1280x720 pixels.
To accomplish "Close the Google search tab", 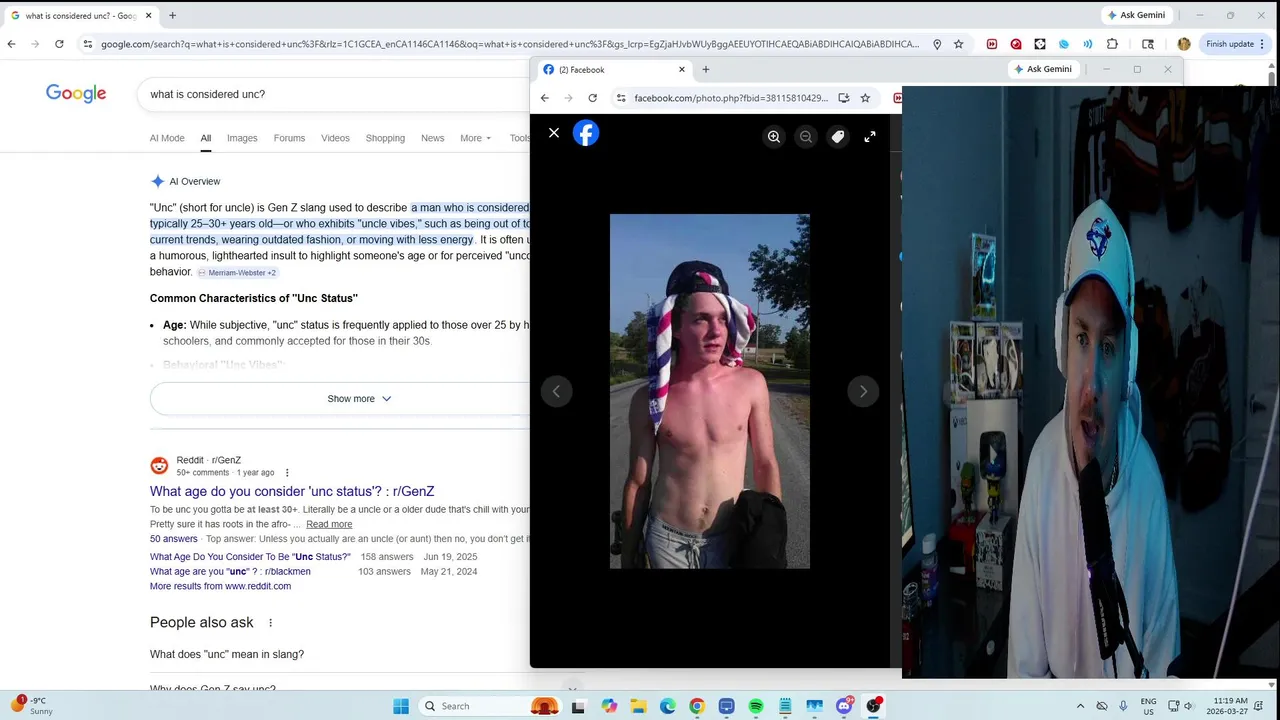I will click(149, 16).
